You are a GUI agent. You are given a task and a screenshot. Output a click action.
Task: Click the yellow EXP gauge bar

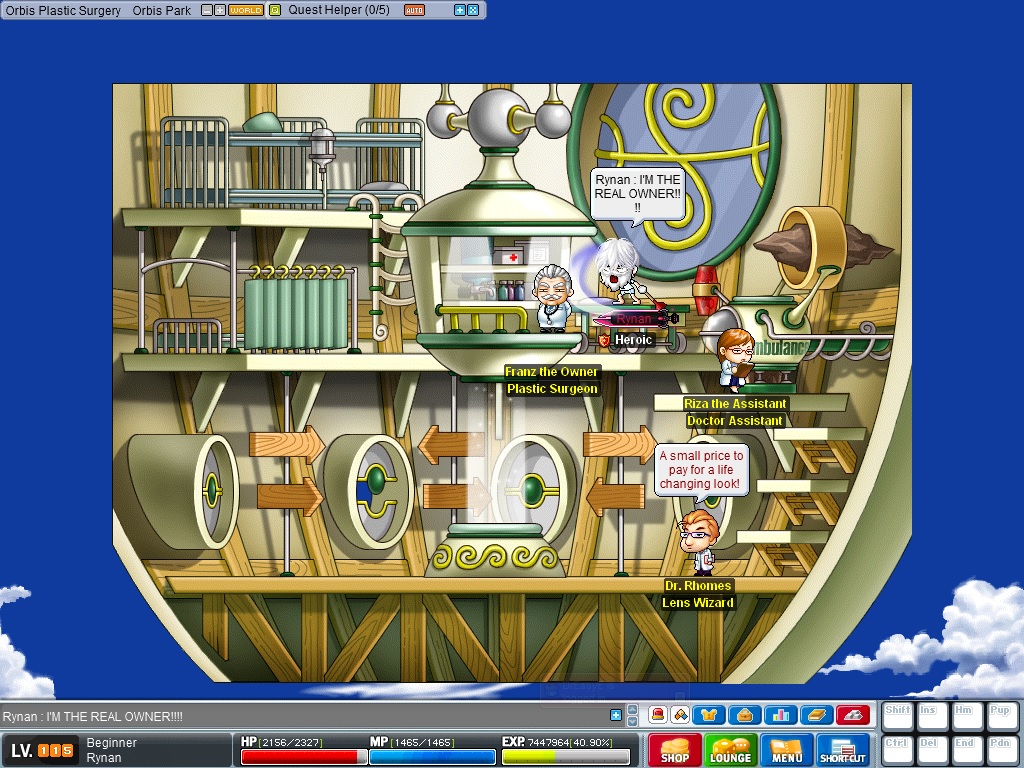(566, 757)
